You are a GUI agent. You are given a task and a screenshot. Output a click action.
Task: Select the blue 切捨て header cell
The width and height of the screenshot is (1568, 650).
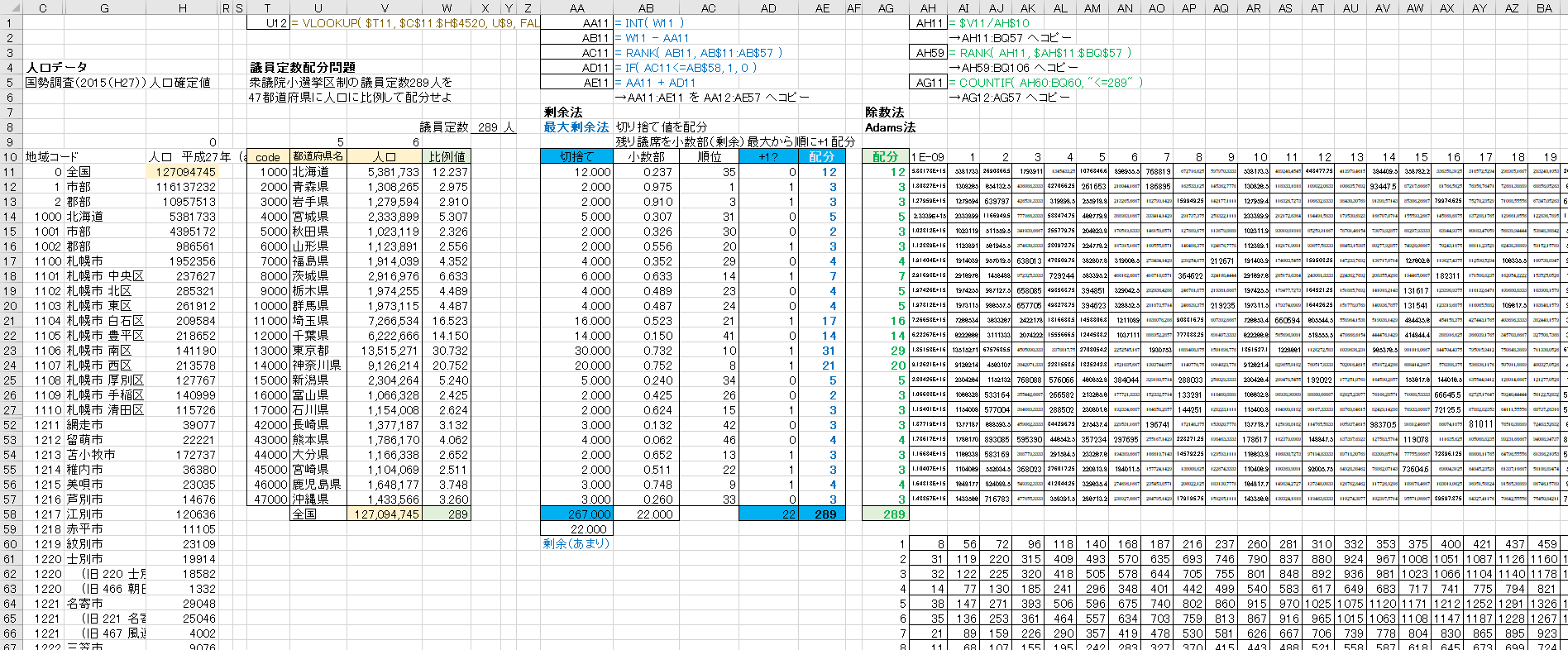576,156
